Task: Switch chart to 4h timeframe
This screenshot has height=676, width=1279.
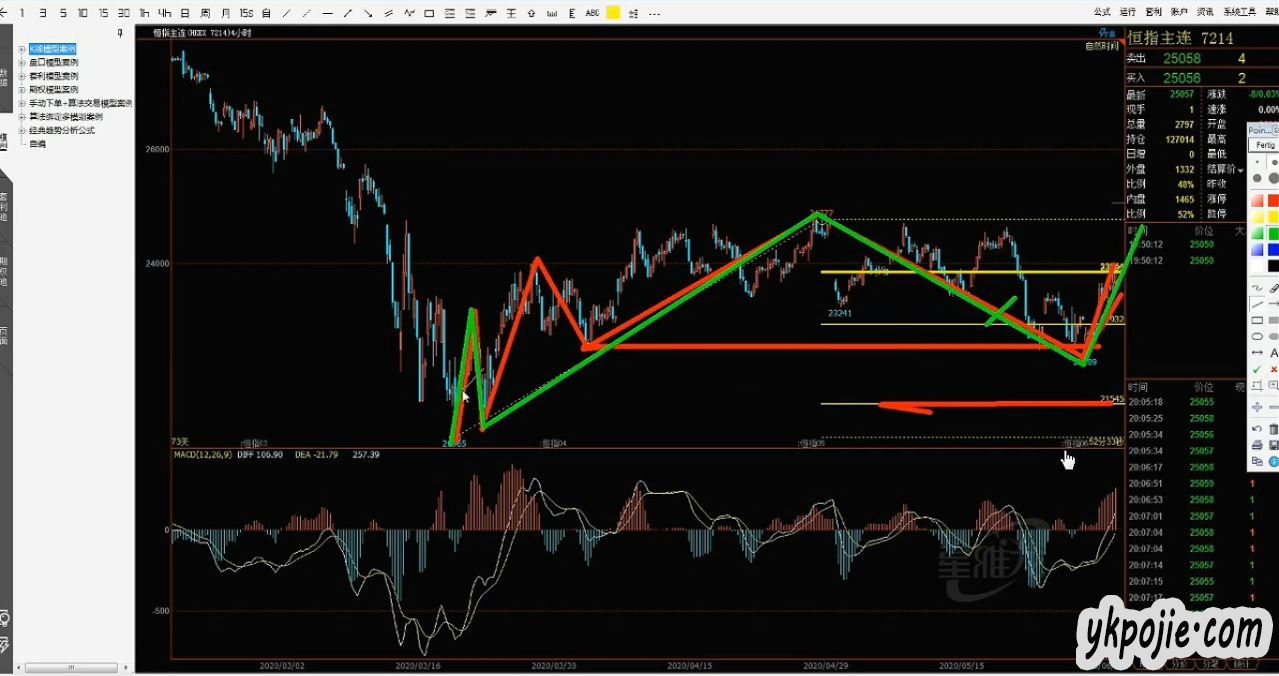Action: pos(165,13)
